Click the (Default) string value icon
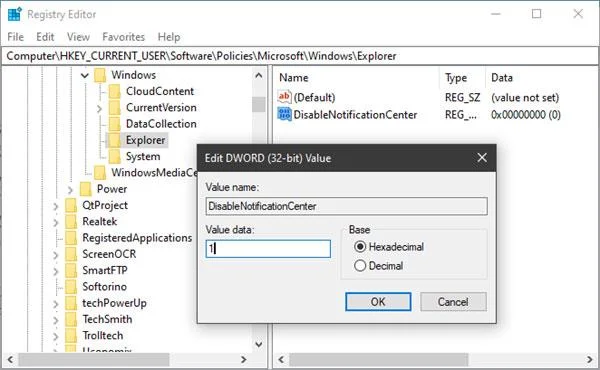Viewport: 600px width, 370px height. point(284,97)
